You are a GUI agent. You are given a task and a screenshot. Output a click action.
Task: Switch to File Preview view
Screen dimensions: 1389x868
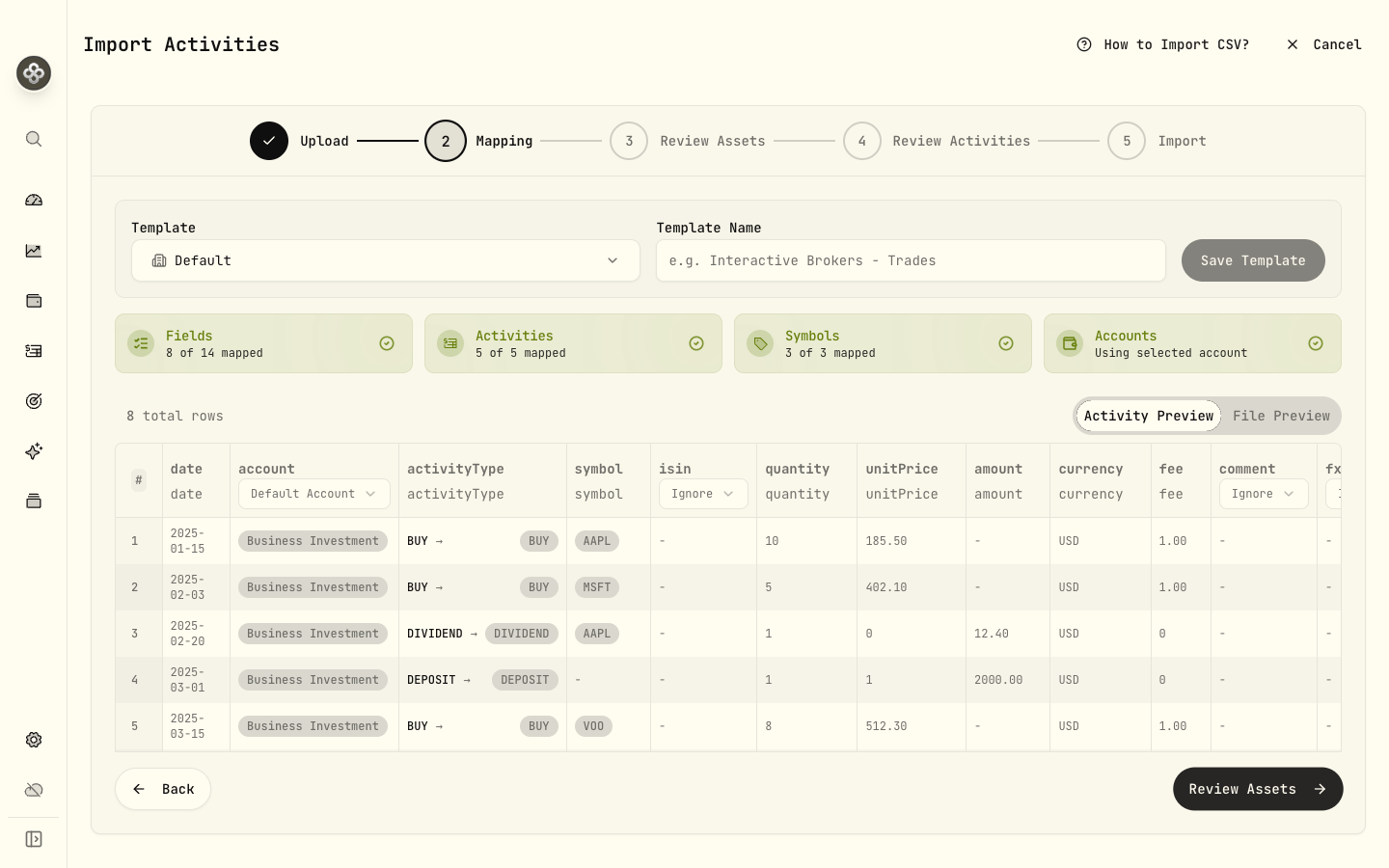coord(1281,416)
